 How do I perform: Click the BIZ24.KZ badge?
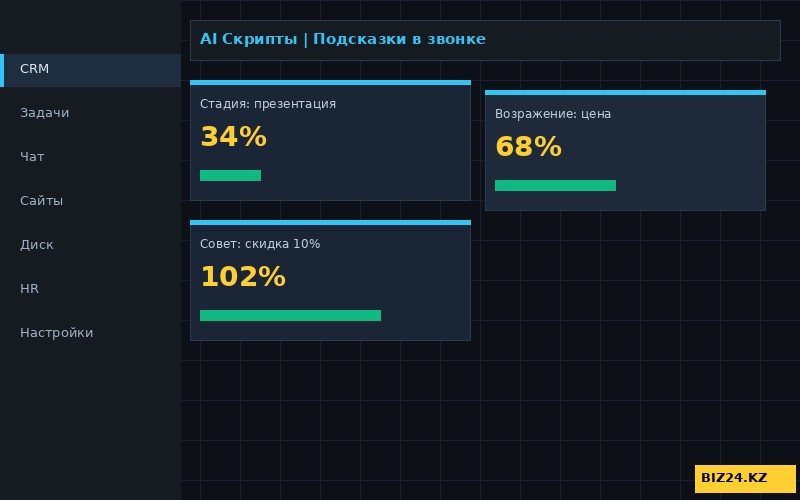click(745, 479)
